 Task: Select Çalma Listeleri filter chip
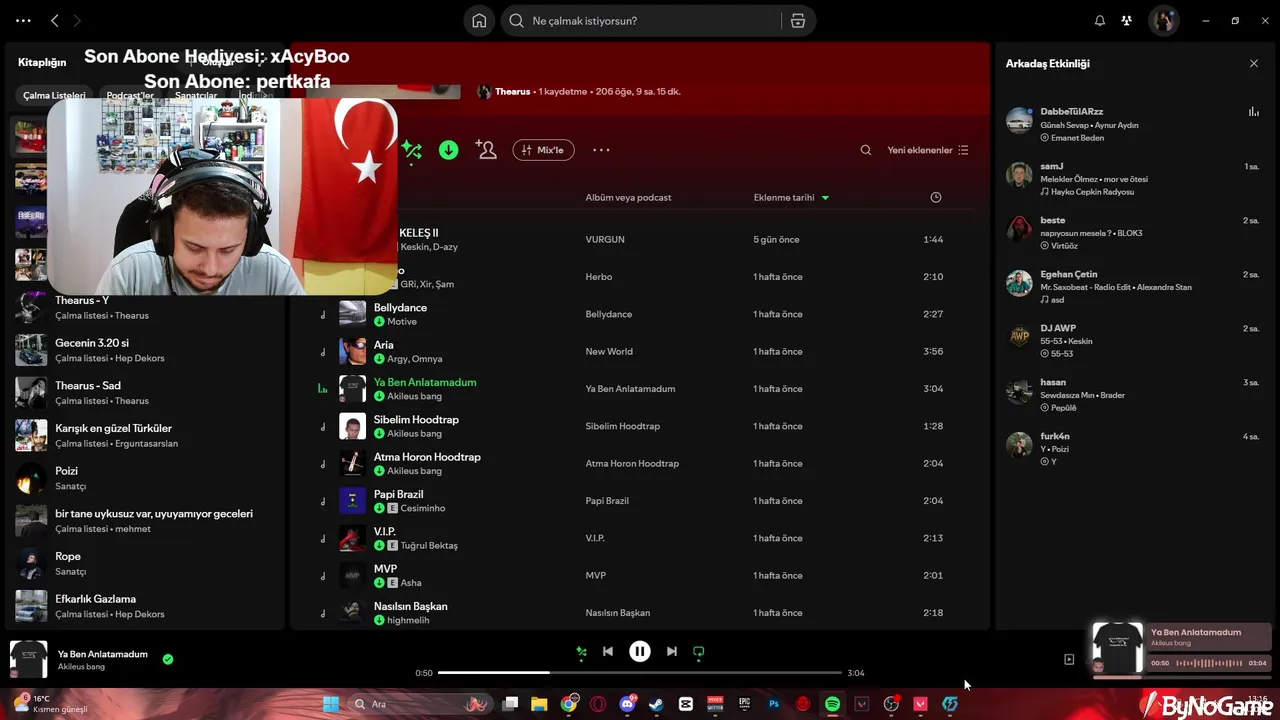(54, 96)
